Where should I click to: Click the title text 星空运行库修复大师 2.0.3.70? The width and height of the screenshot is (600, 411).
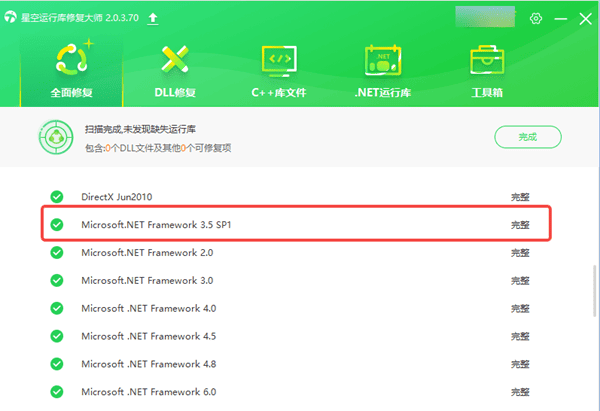click(x=80, y=18)
